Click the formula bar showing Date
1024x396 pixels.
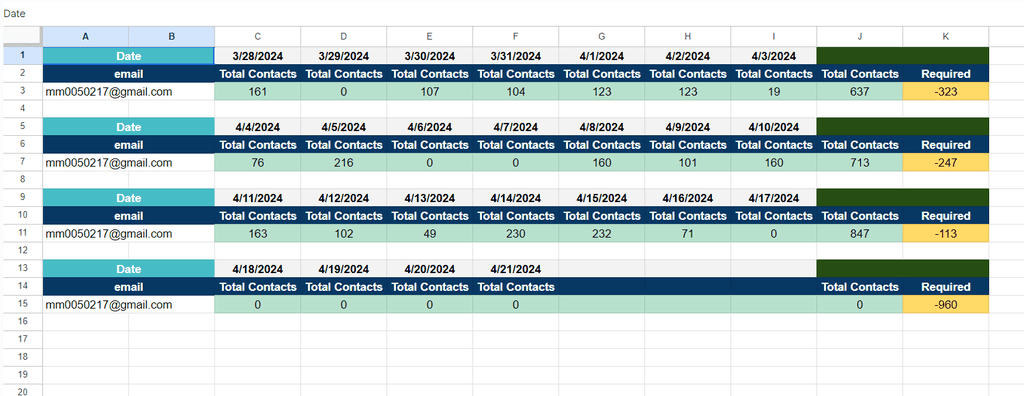[x=512, y=12]
